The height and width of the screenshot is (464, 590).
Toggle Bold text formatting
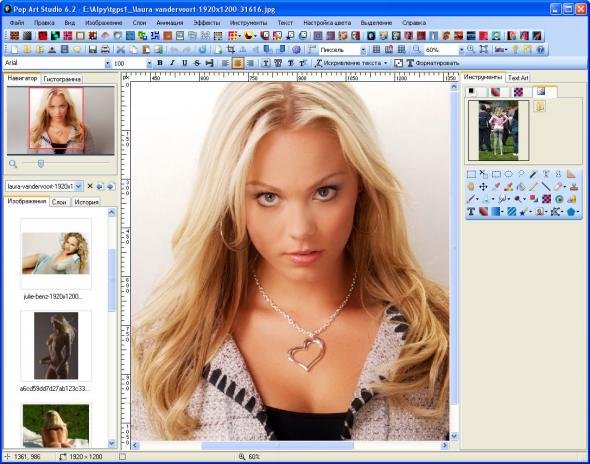pos(160,63)
